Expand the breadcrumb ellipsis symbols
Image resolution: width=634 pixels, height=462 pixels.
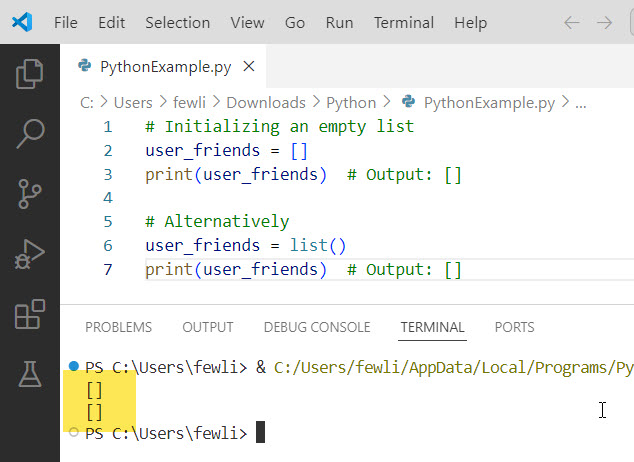tap(581, 104)
